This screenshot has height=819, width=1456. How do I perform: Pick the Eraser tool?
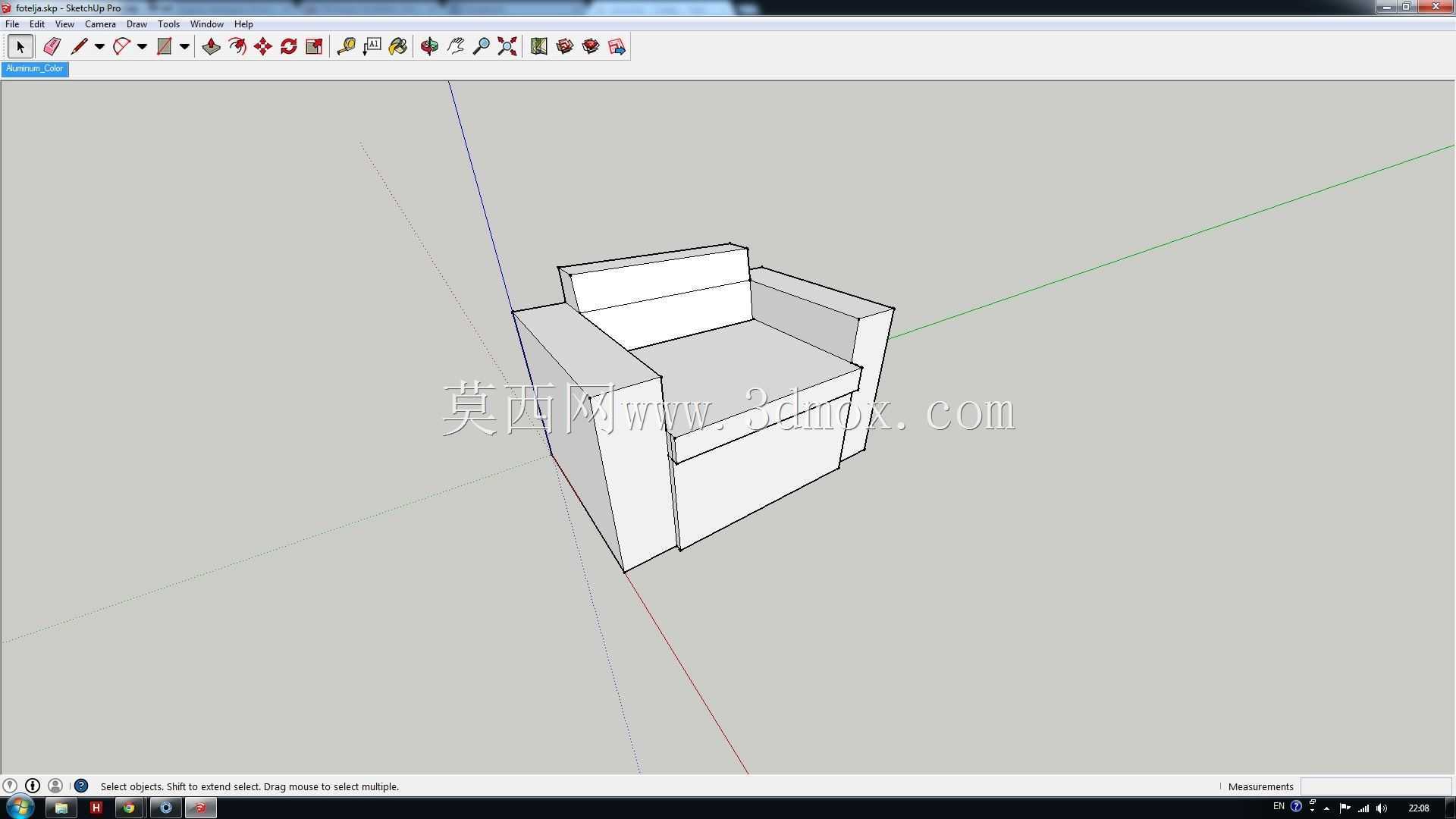click(52, 47)
